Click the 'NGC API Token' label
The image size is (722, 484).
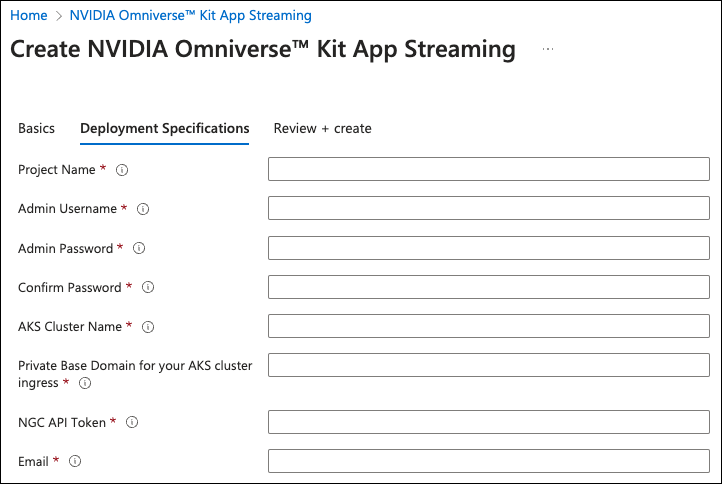click(x=62, y=423)
